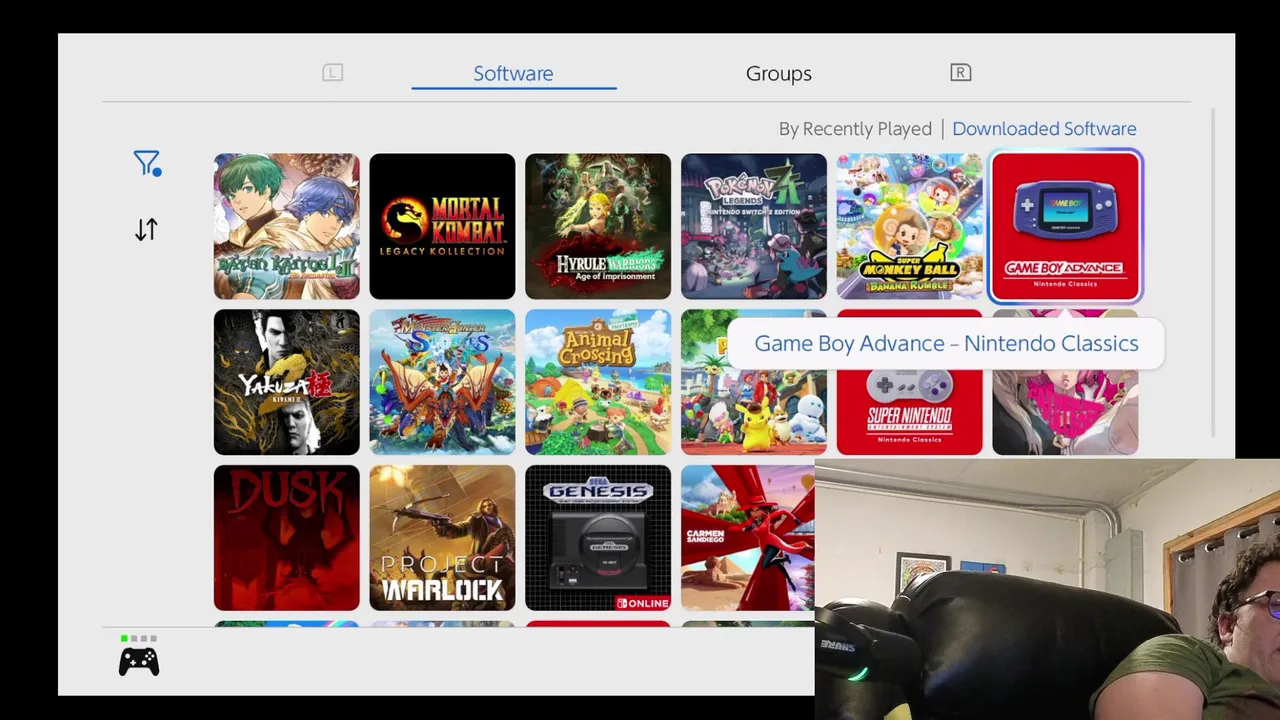This screenshot has width=1280, height=720.
Task: Launch the DUSK game tile
Action: pos(286,538)
